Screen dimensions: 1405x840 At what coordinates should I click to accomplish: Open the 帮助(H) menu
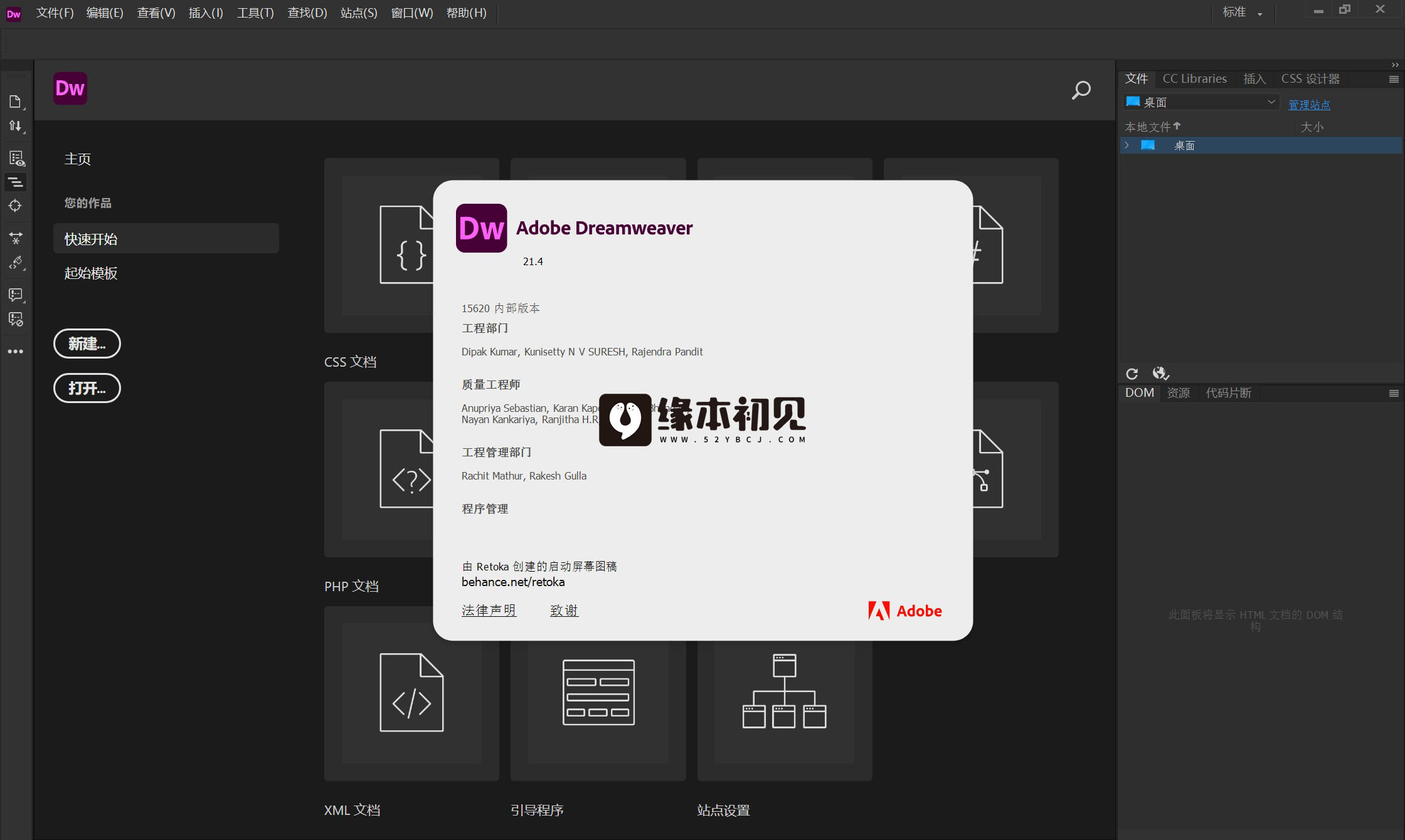466,13
